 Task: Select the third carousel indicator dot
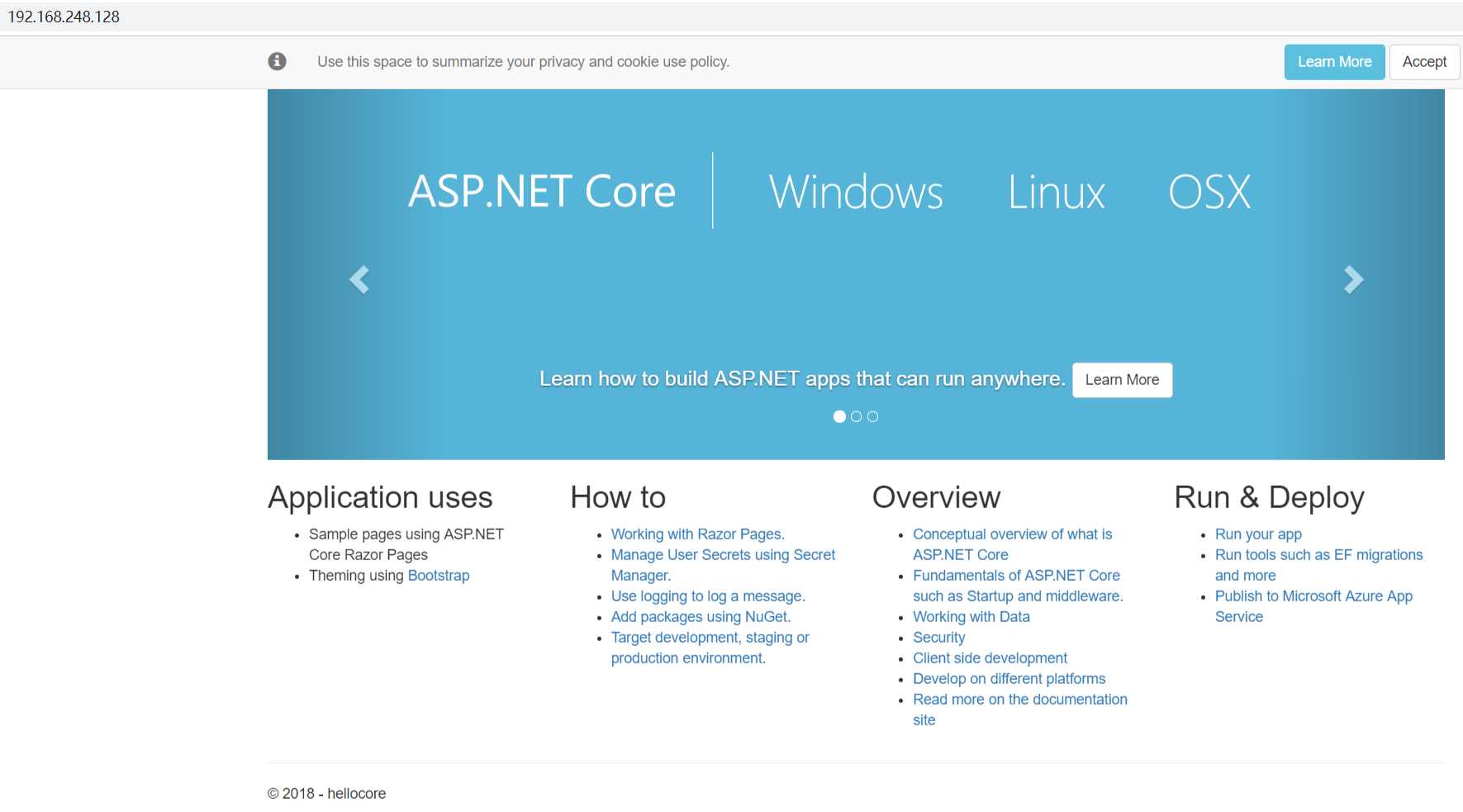pyautogui.click(x=872, y=416)
